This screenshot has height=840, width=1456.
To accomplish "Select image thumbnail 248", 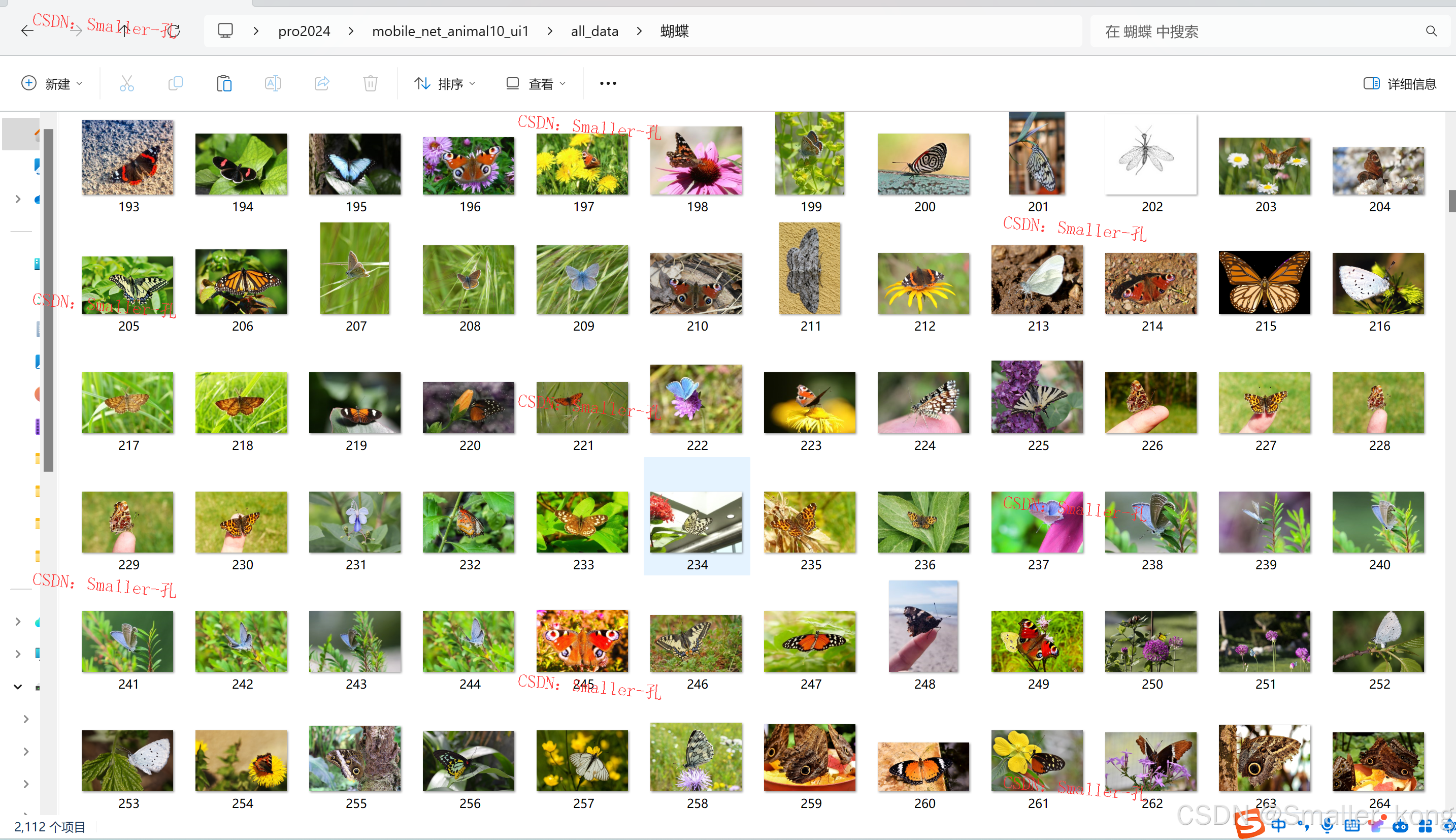I will (923, 627).
